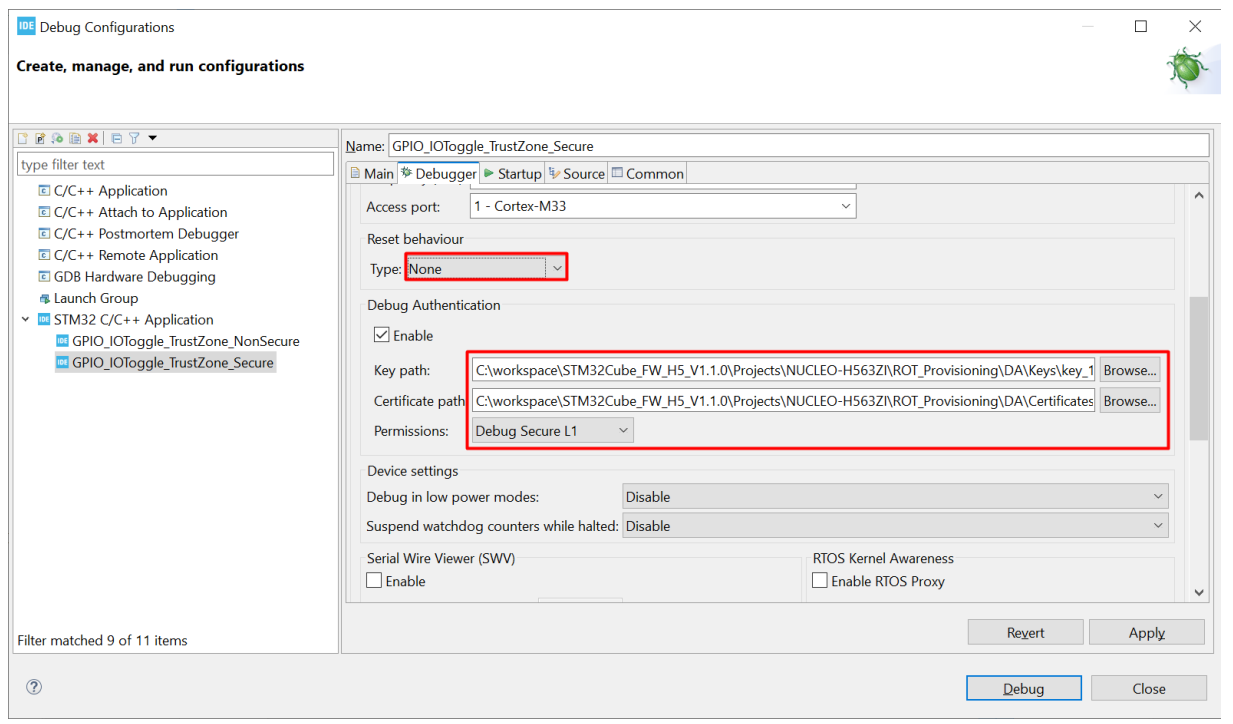Open Suspend watchdog counters dropdown
The height and width of the screenshot is (724, 1233).
(895, 526)
